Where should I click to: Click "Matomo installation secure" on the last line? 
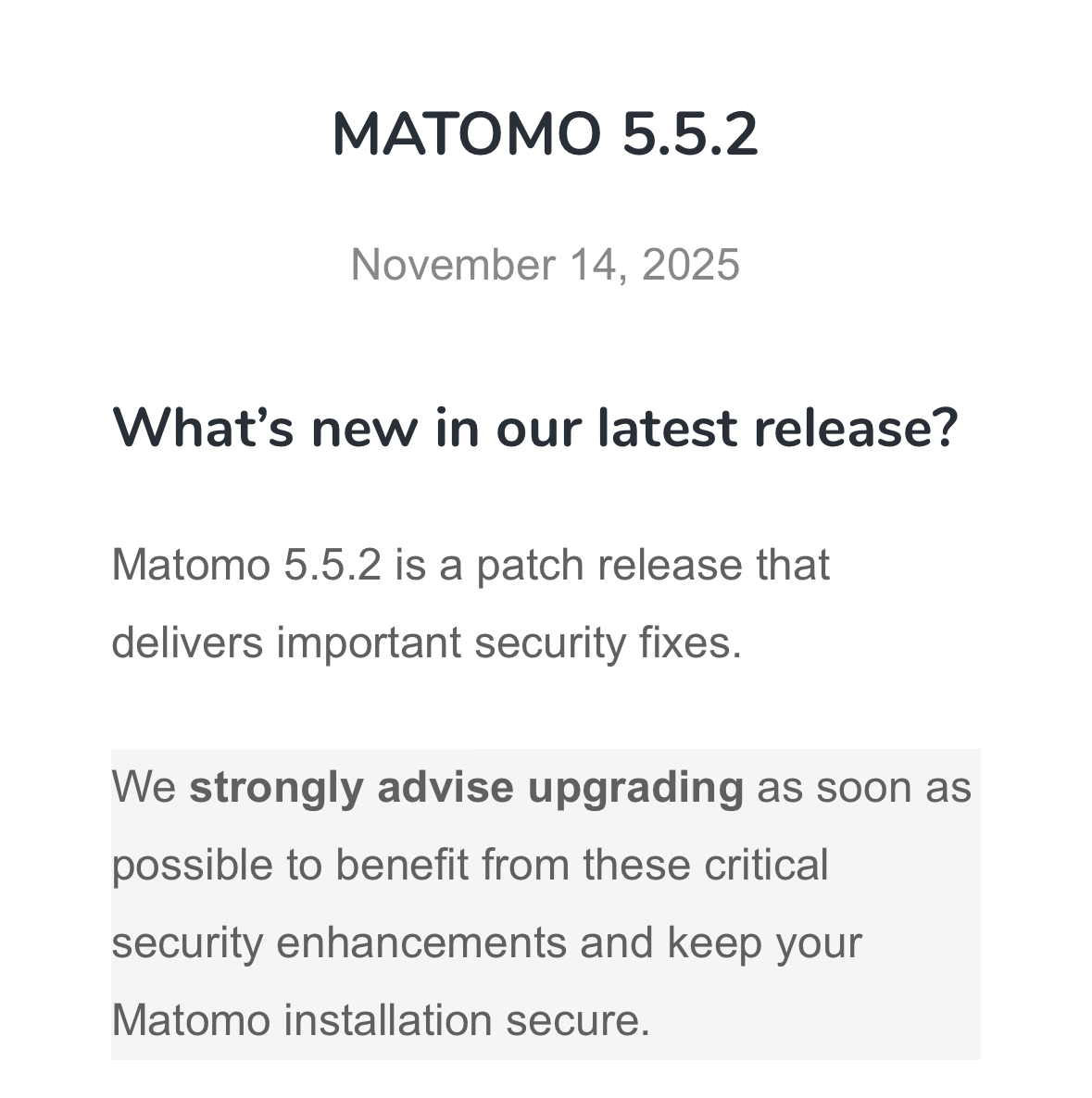(380, 1020)
